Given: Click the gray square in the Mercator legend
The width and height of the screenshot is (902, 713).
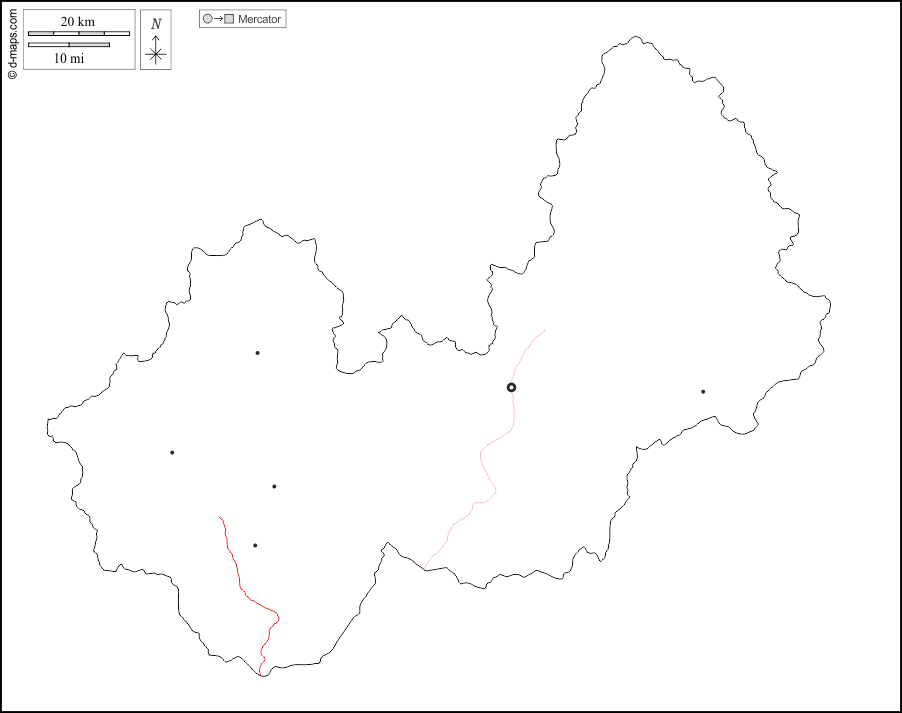Looking at the screenshot, I should pos(229,19).
